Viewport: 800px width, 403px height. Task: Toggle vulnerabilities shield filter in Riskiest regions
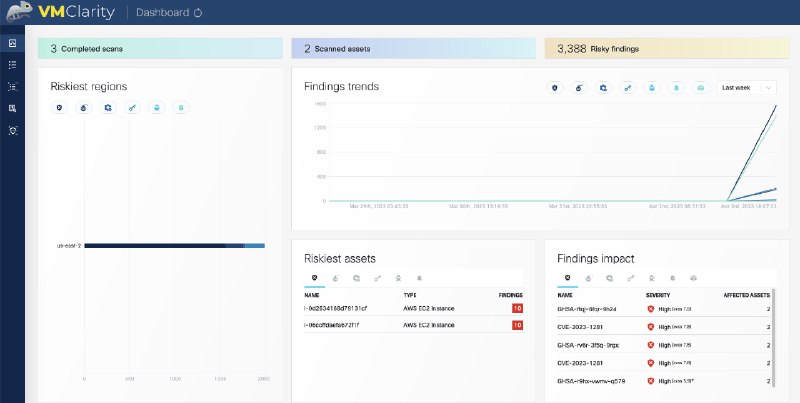pyautogui.click(x=60, y=108)
